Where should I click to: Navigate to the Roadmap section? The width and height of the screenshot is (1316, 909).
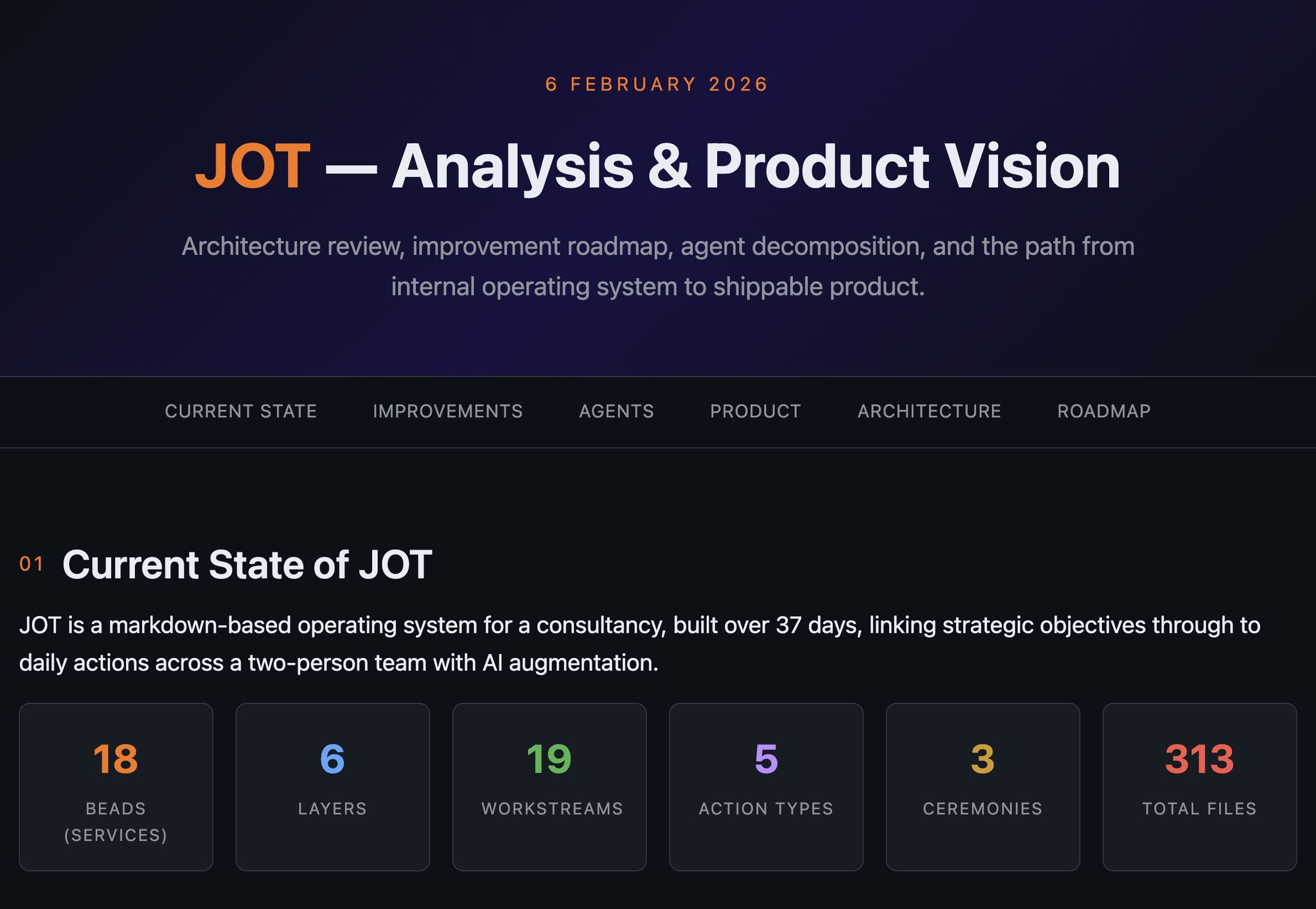click(1103, 411)
